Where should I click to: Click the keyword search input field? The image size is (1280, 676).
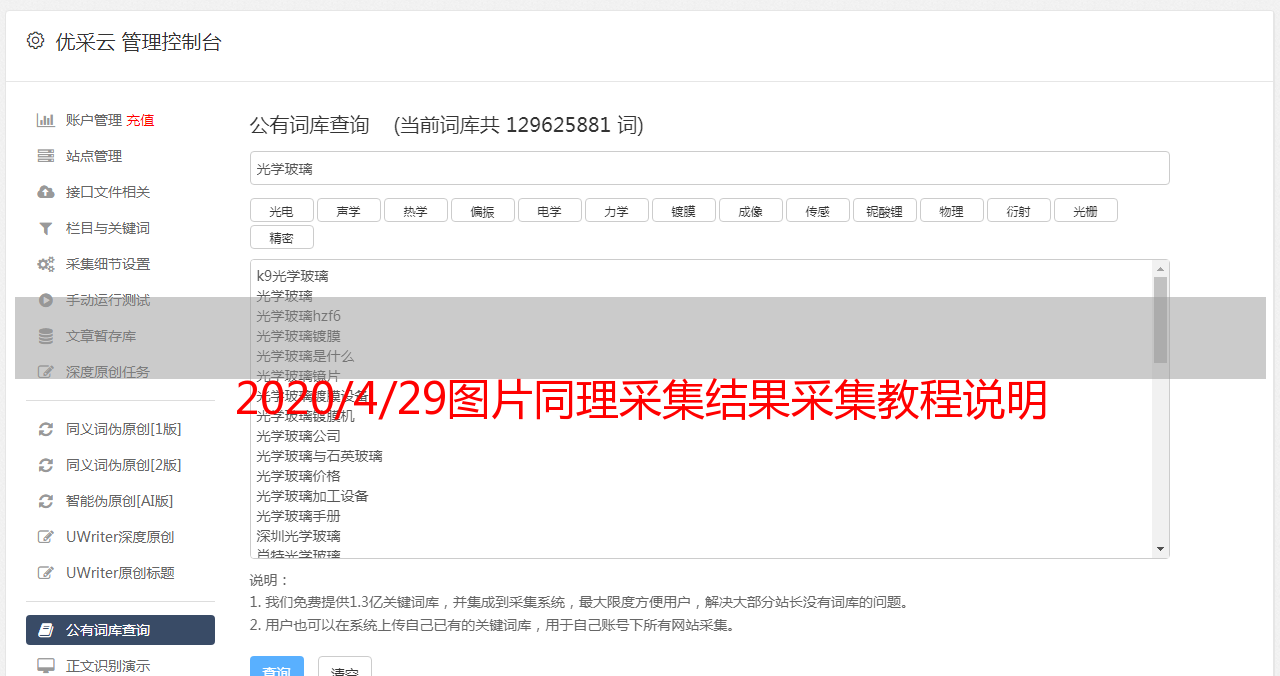(709, 168)
